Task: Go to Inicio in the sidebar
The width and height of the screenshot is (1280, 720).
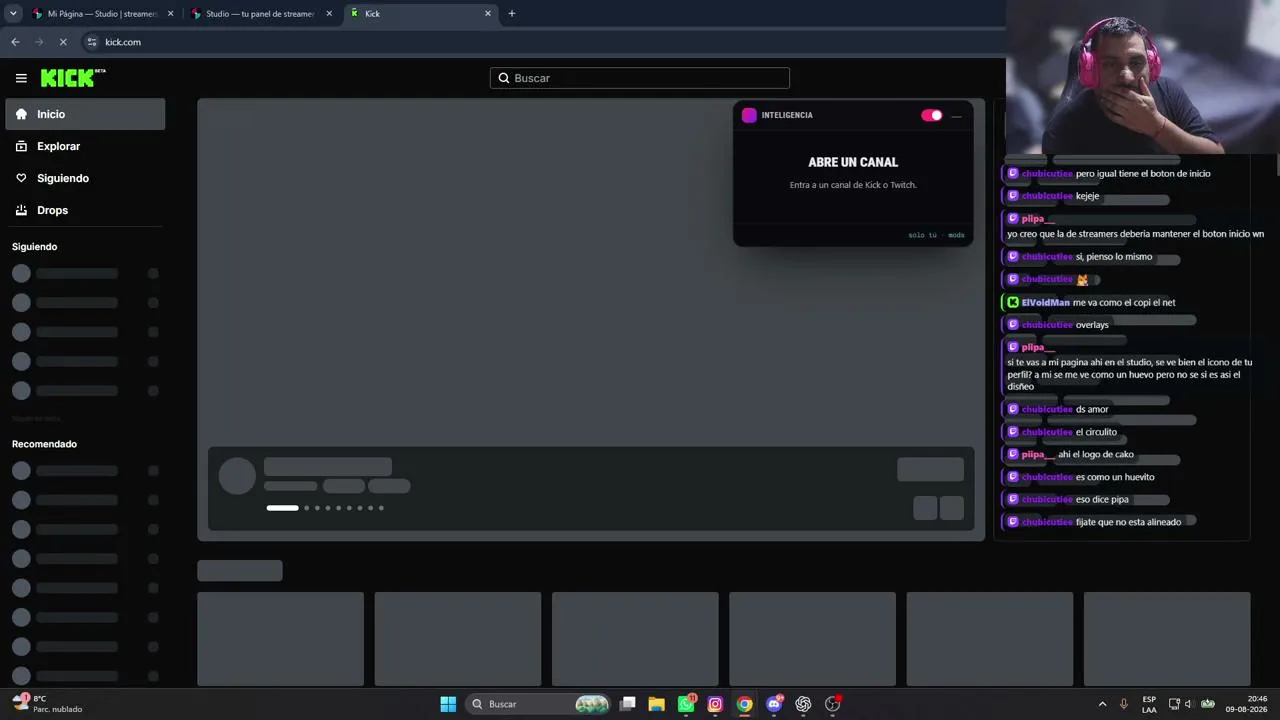Action: click(85, 114)
